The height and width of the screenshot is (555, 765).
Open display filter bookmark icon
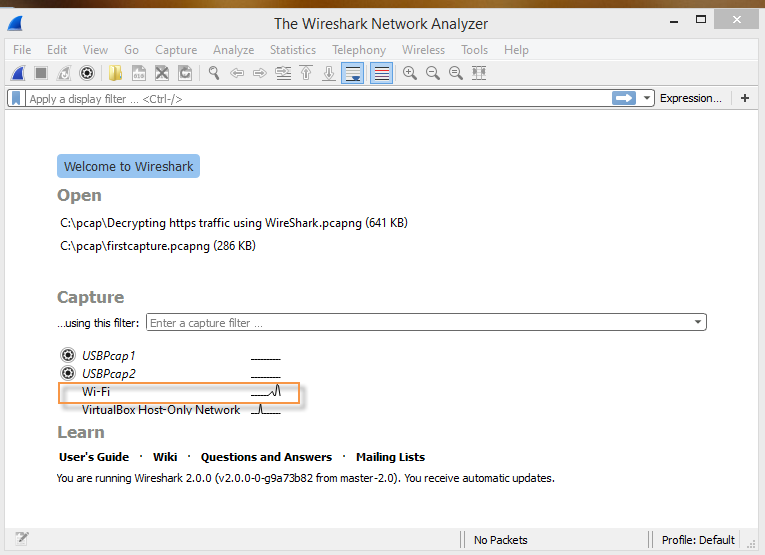click(x=16, y=99)
